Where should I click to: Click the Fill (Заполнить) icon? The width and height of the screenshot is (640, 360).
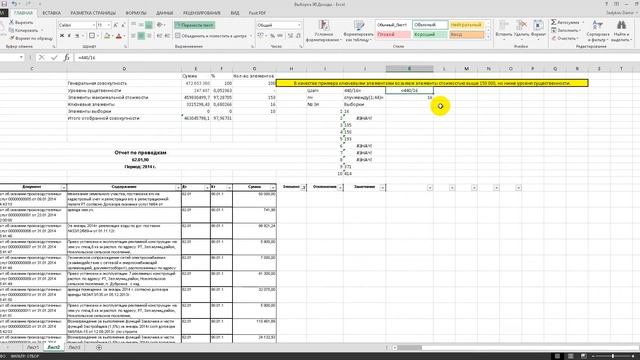pyautogui.click(x=553, y=30)
